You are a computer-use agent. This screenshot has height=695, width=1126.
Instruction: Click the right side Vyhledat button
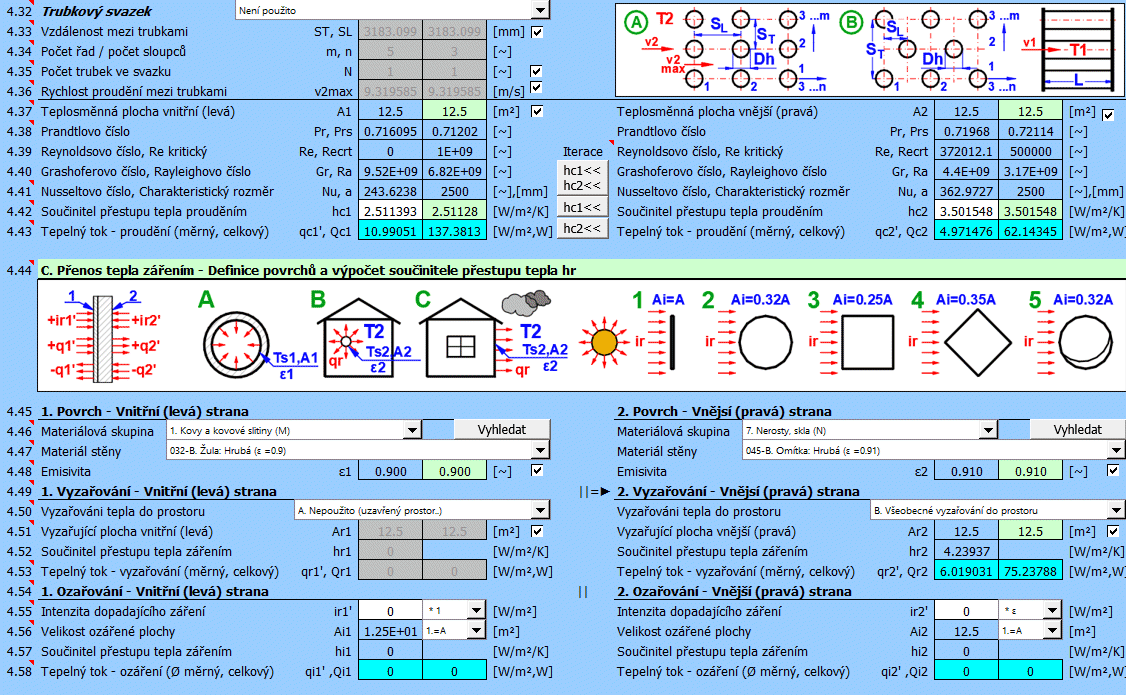(1078, 429)
